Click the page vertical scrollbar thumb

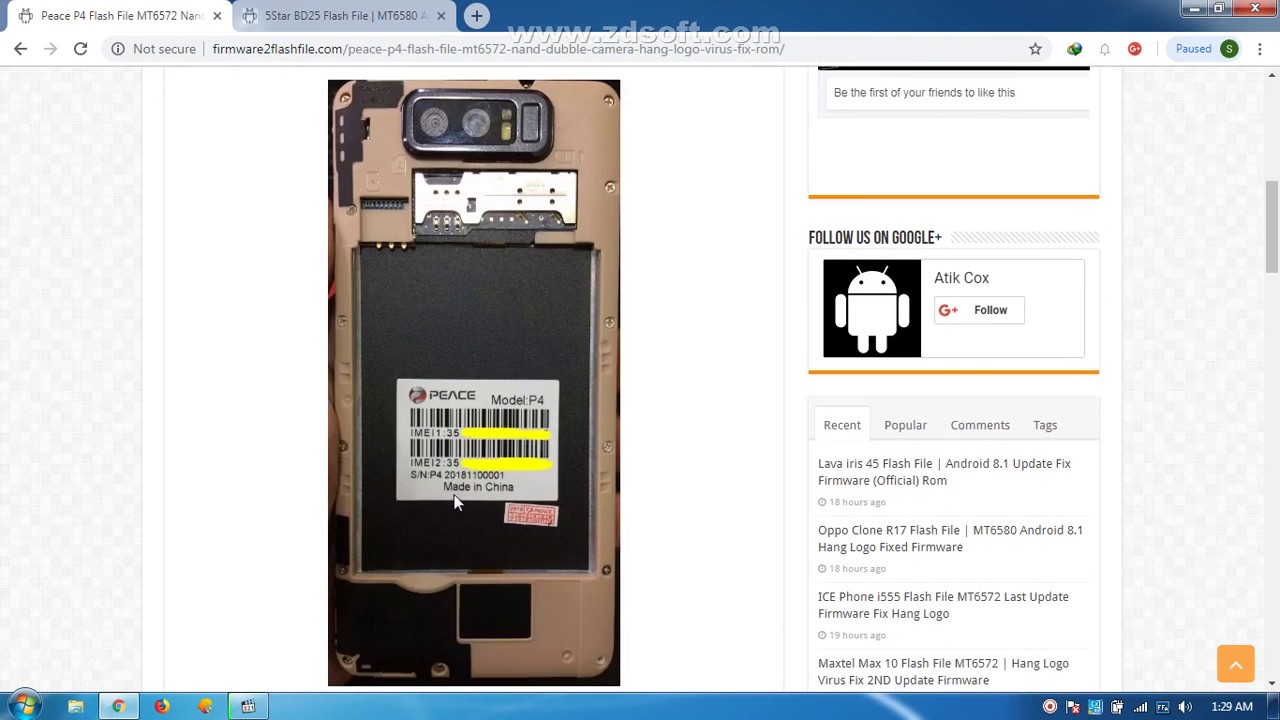tap(1271, 226)
